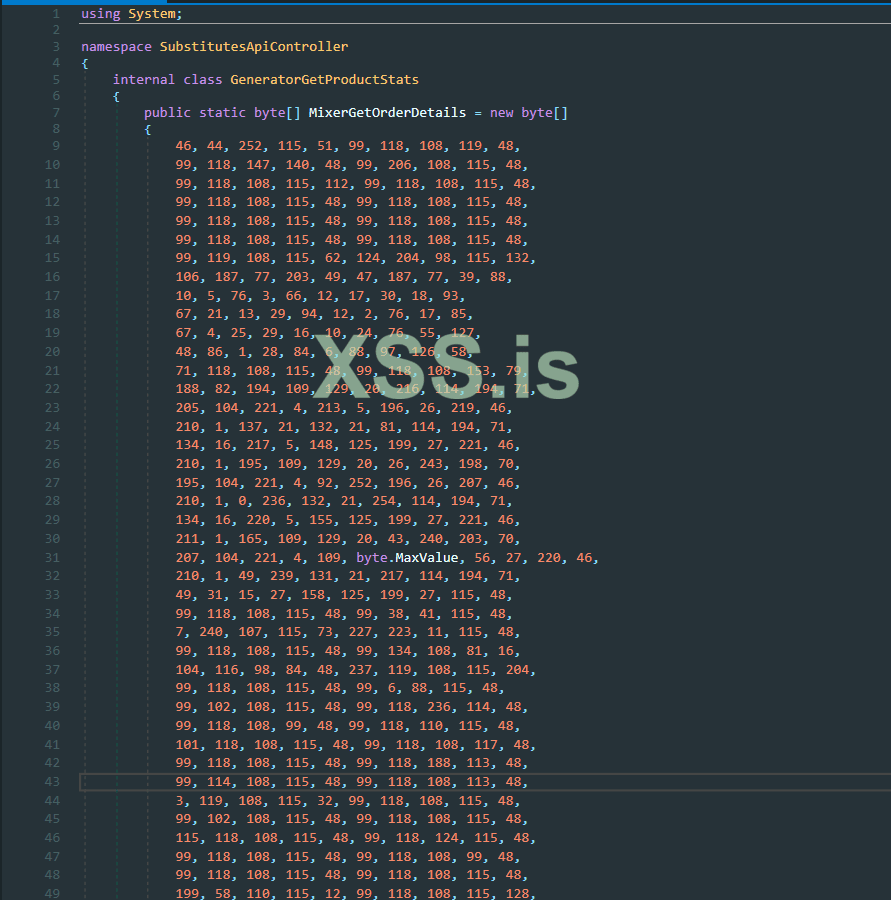Click line number 31 in the gutter
This screenshot has width=891, height=900.
click(52, 557)
